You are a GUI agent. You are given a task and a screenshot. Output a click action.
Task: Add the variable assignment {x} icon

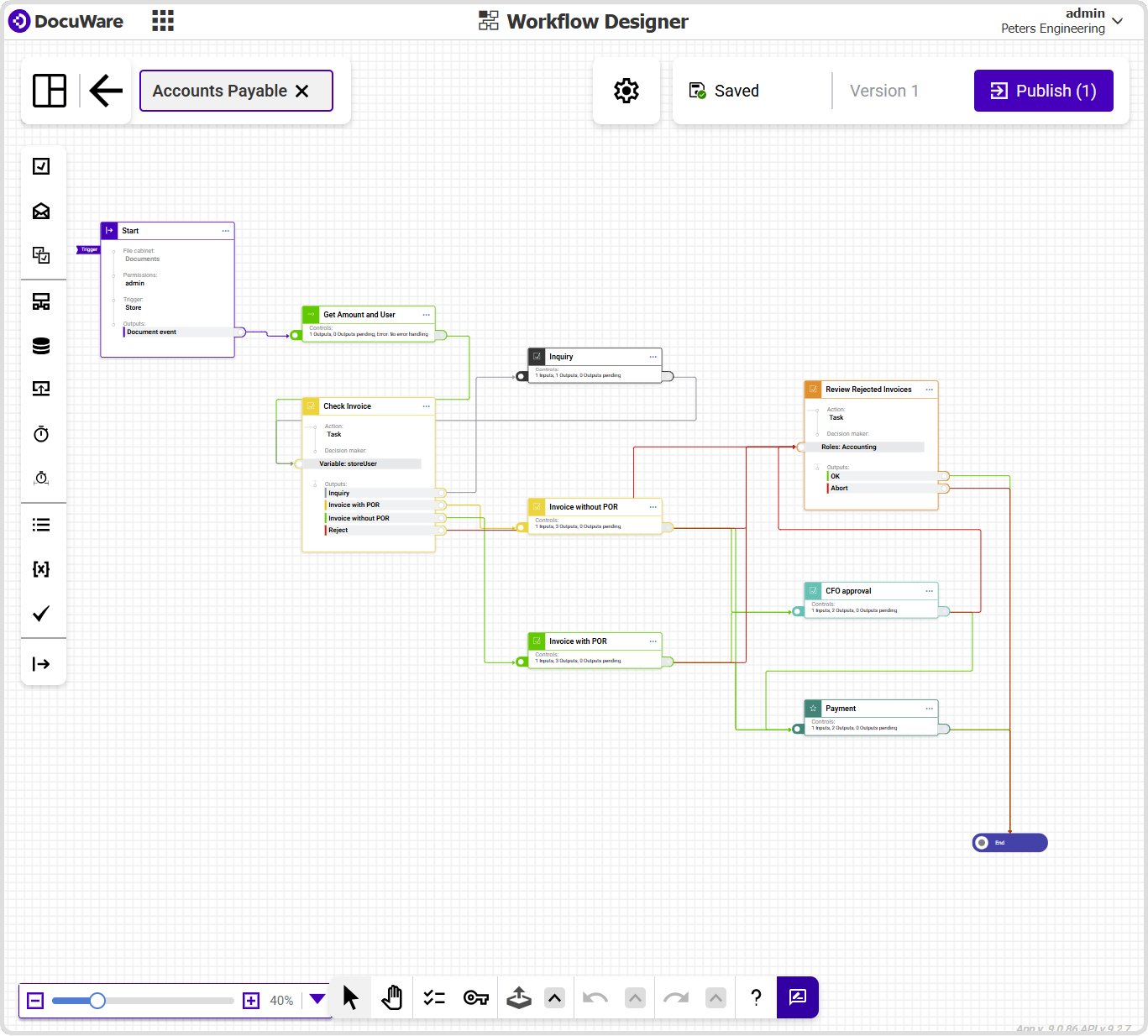click(41, 569)
